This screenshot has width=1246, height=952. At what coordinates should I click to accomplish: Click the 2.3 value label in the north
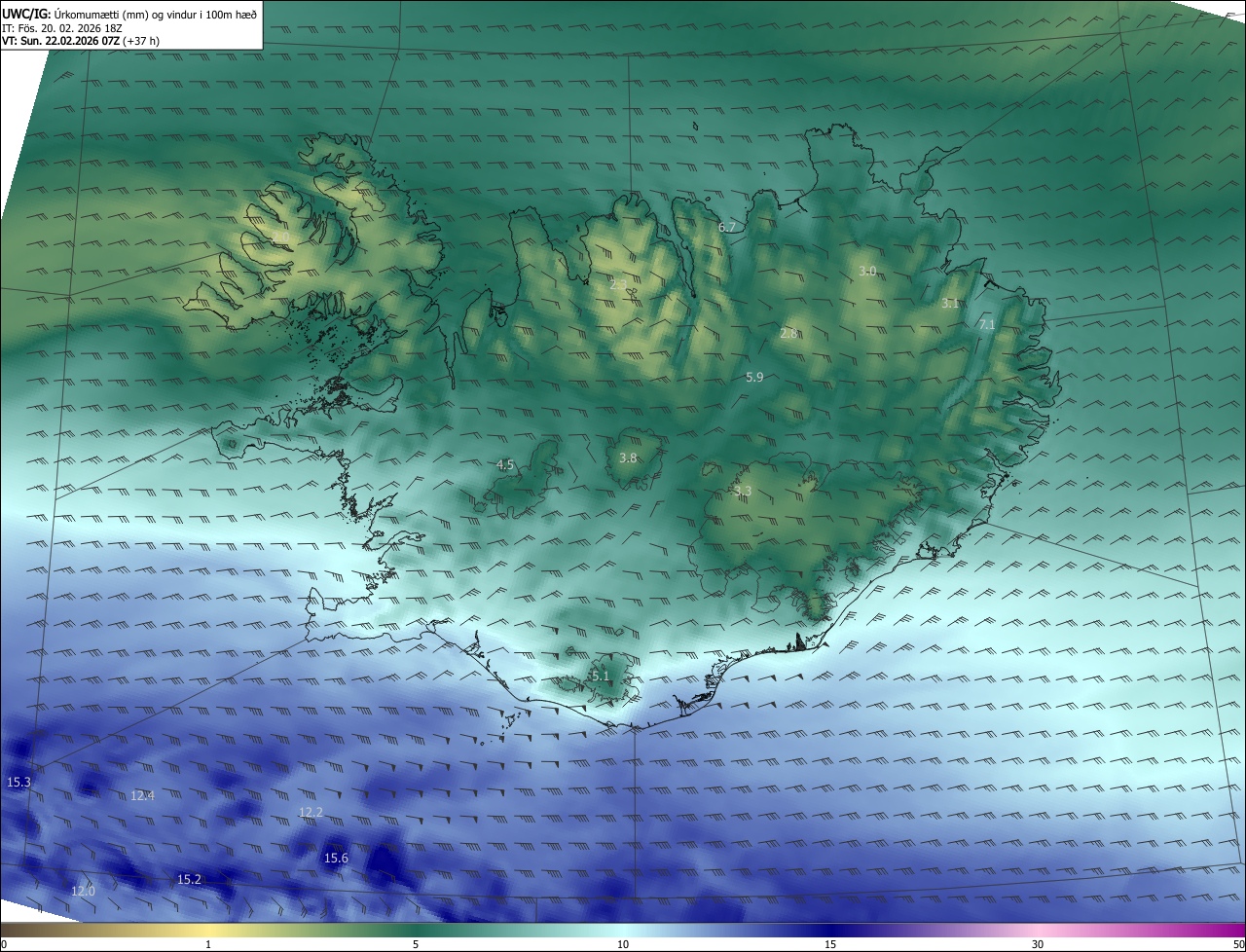618,285
